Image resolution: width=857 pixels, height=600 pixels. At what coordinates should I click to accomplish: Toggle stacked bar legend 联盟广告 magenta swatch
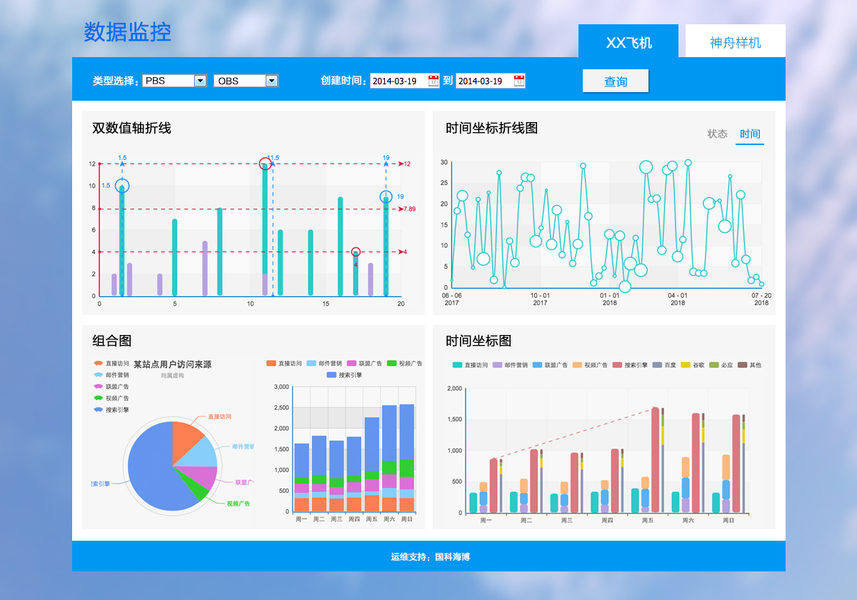351,363
